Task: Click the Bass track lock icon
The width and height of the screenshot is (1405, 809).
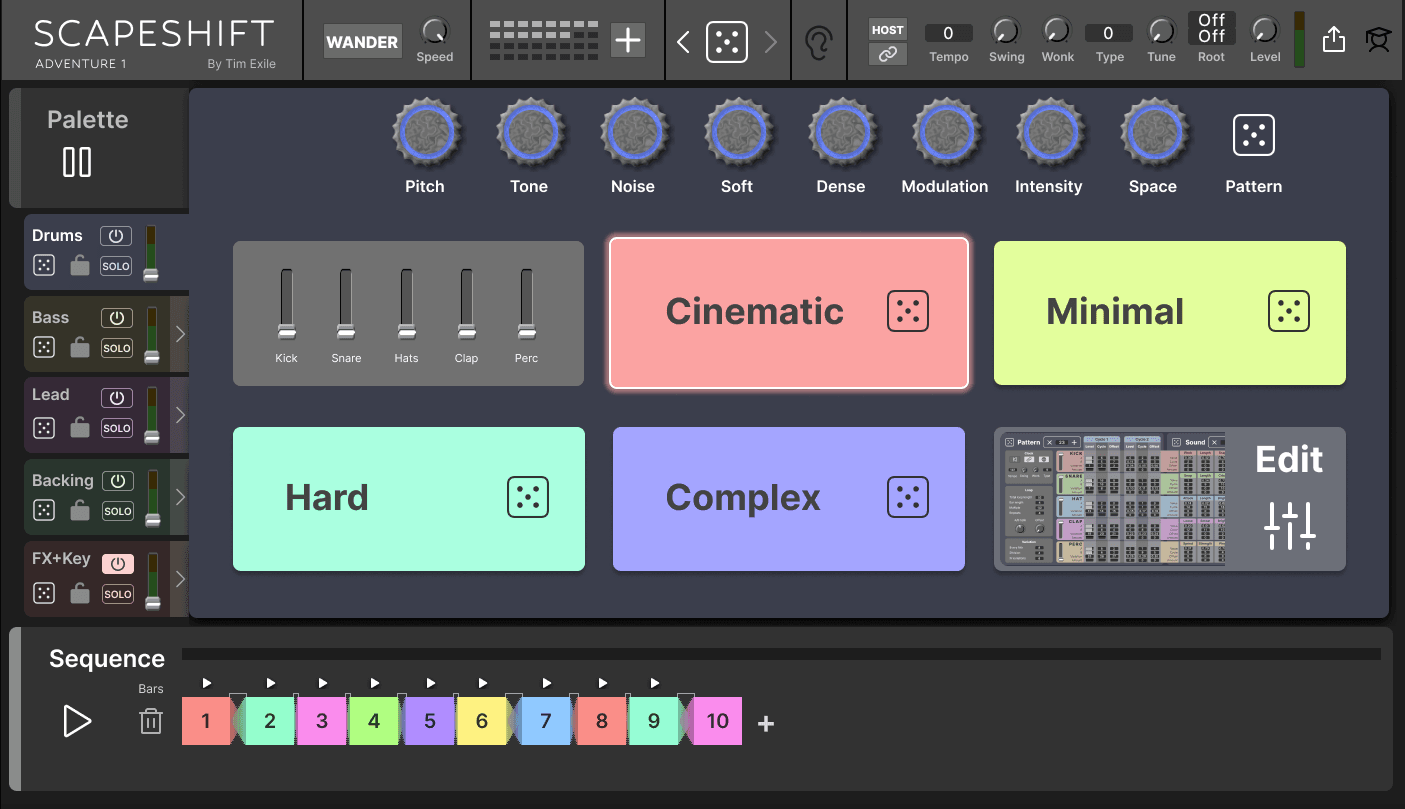Action: click(x=80, y=347)
